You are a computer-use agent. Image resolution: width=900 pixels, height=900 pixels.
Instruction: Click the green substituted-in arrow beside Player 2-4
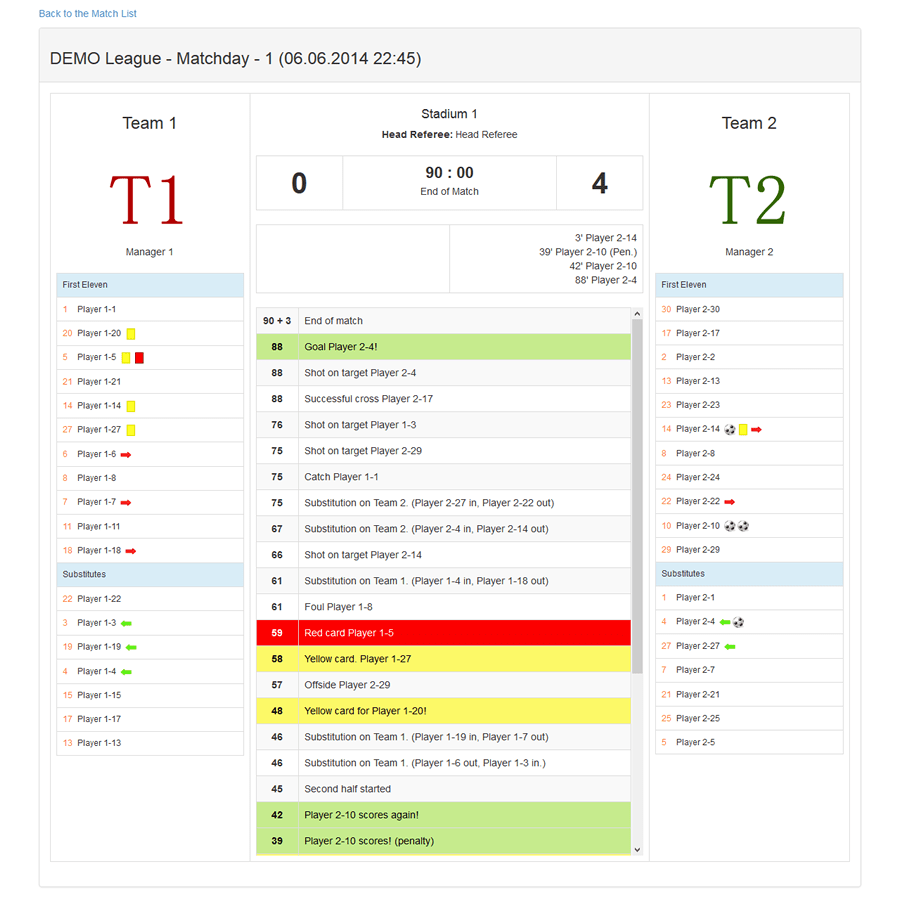click(725, 622)
